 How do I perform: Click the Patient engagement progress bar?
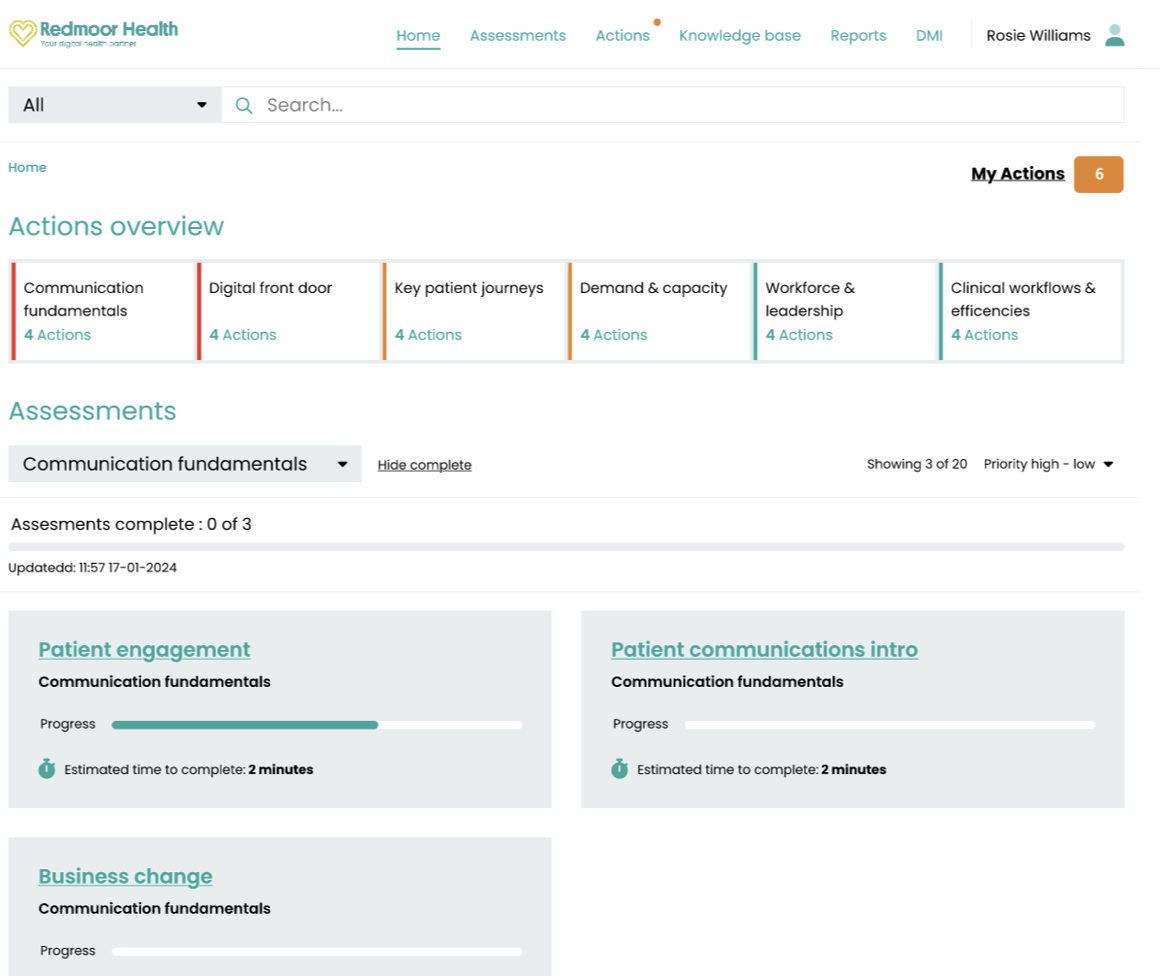click(x=316, y=725)
